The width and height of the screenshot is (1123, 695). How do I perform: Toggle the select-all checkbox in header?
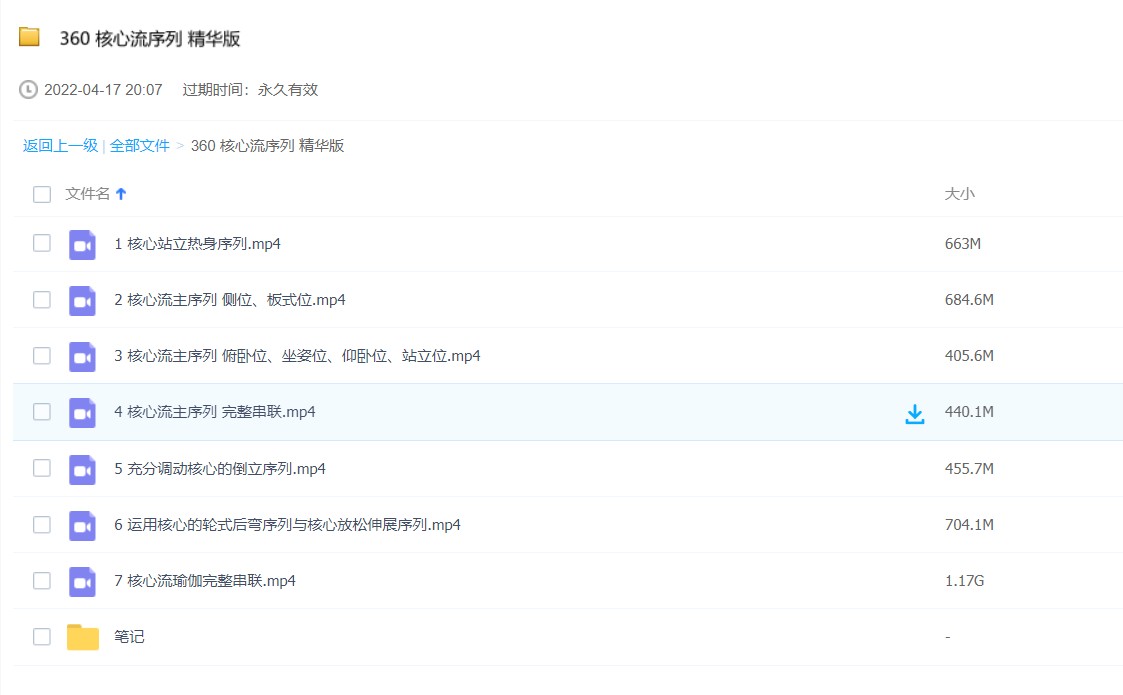click(42, 194)
